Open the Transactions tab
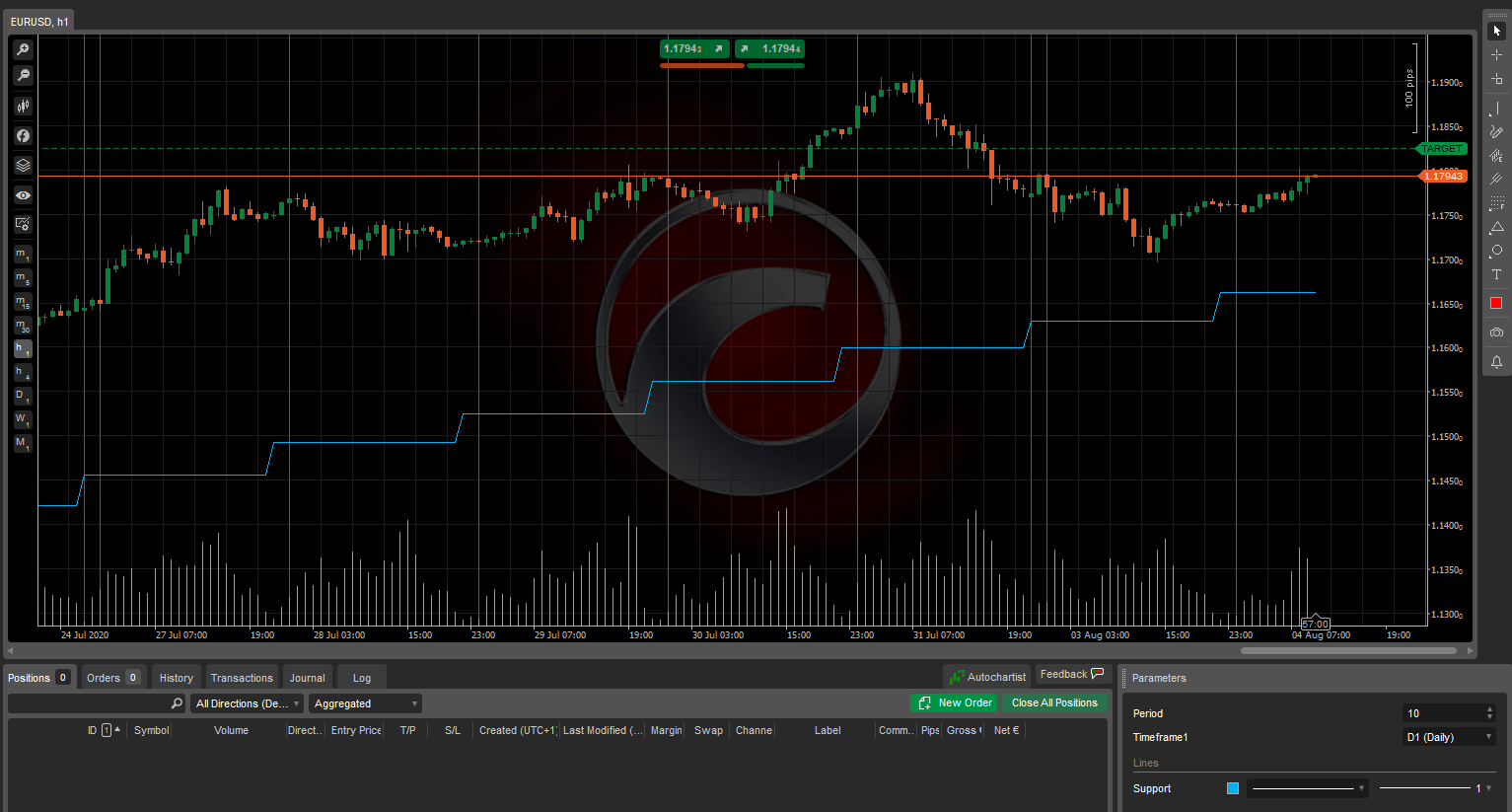Screen dimensions: 1512x812 [x=242, y=678]
